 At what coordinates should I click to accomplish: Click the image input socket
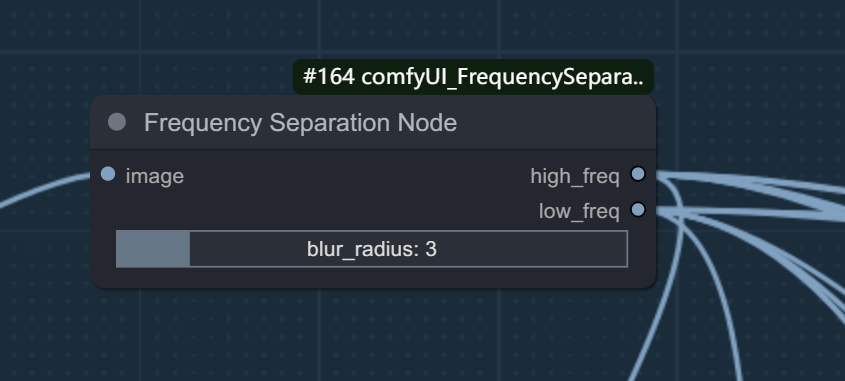click(108, 174)
